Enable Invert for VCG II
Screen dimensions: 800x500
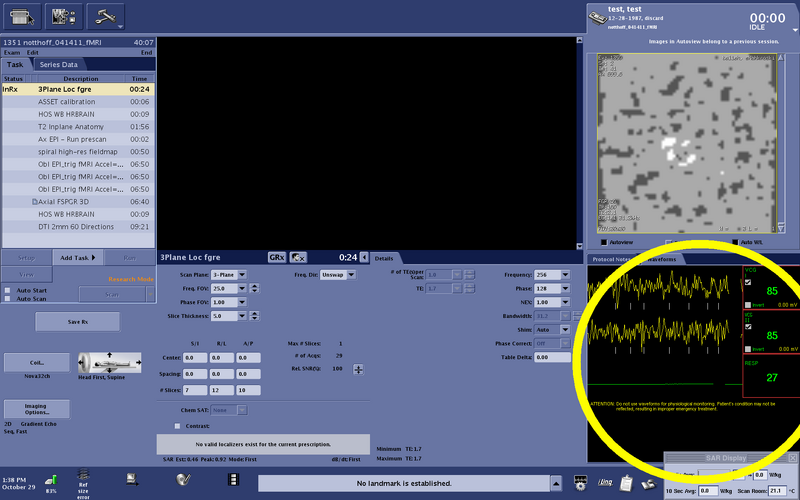(748, 349)
